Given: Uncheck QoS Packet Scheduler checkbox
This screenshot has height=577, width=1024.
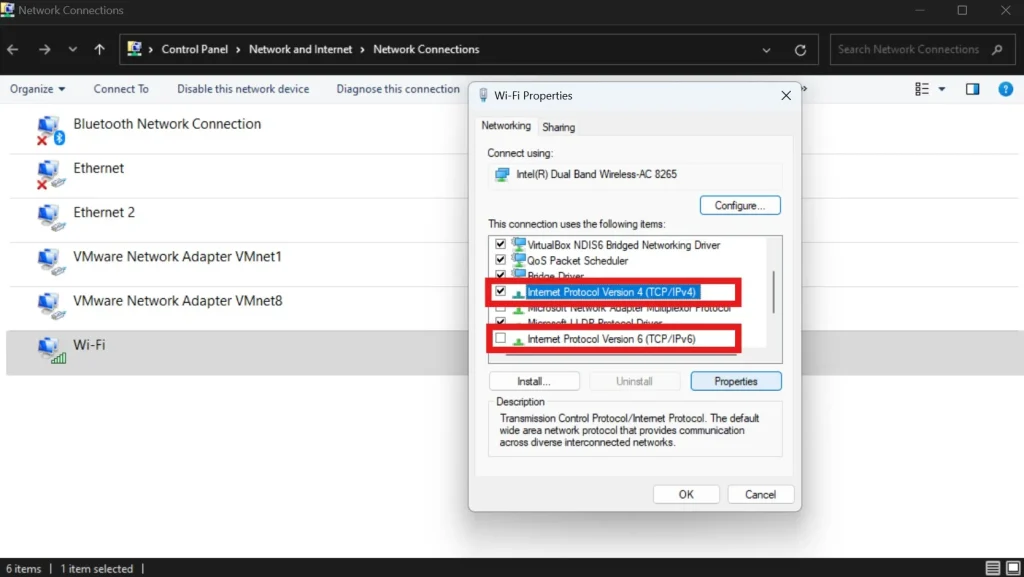Looking at the screenshot, I should coord(500,260).
